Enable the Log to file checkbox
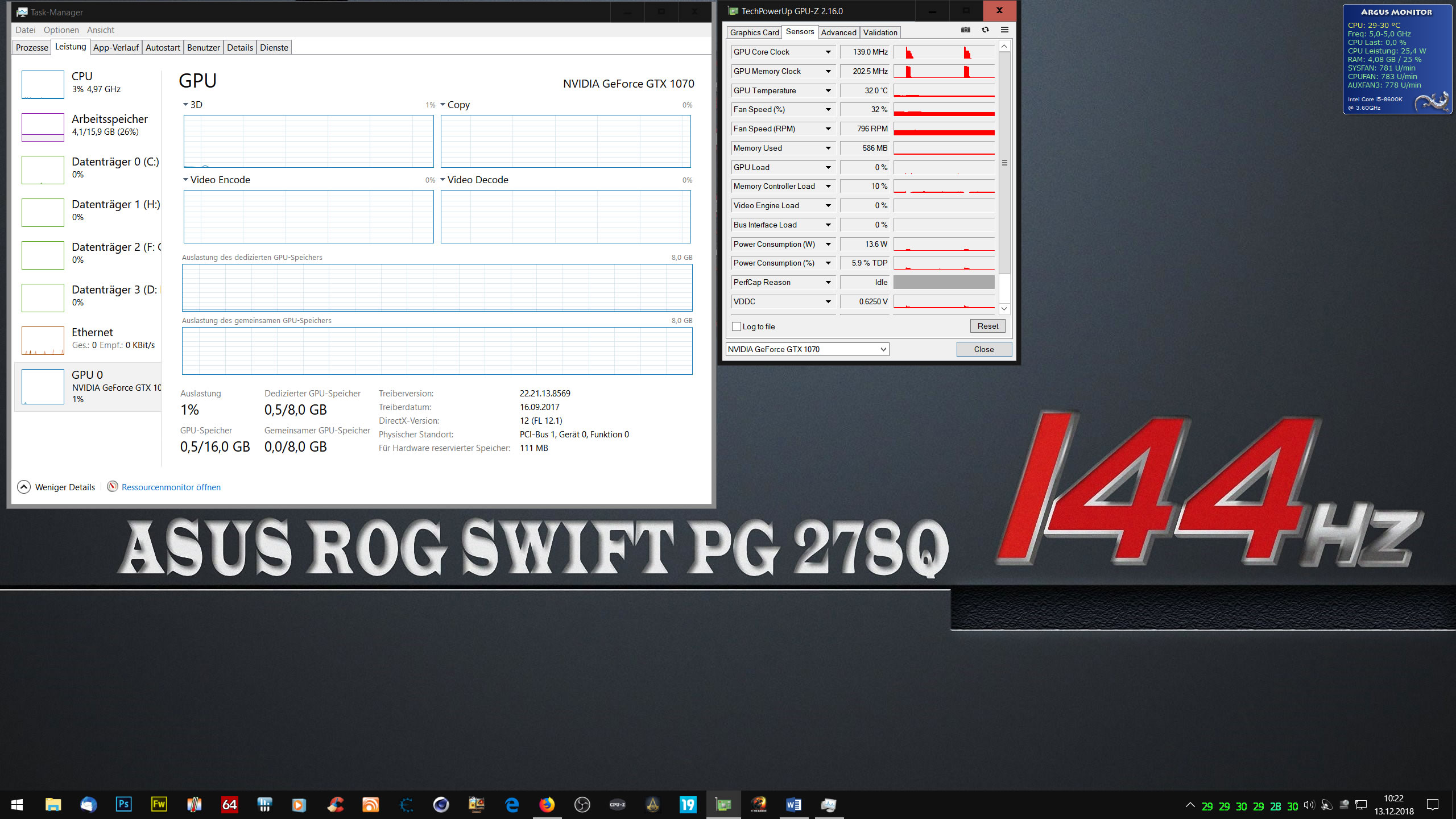The image size is (1456, 819). click(737, 326)
